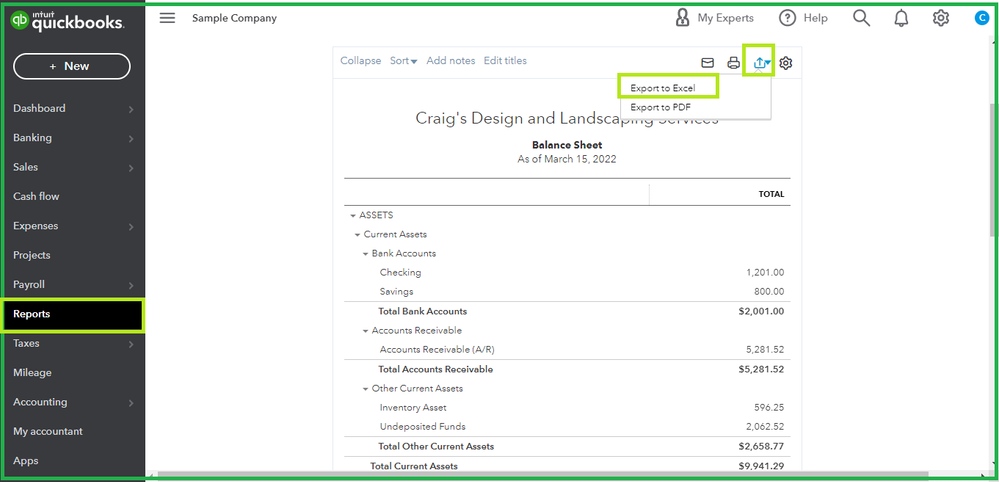The image size is (999, 482).
Task: Open the Sort dropdown
Action: point(403,61)
